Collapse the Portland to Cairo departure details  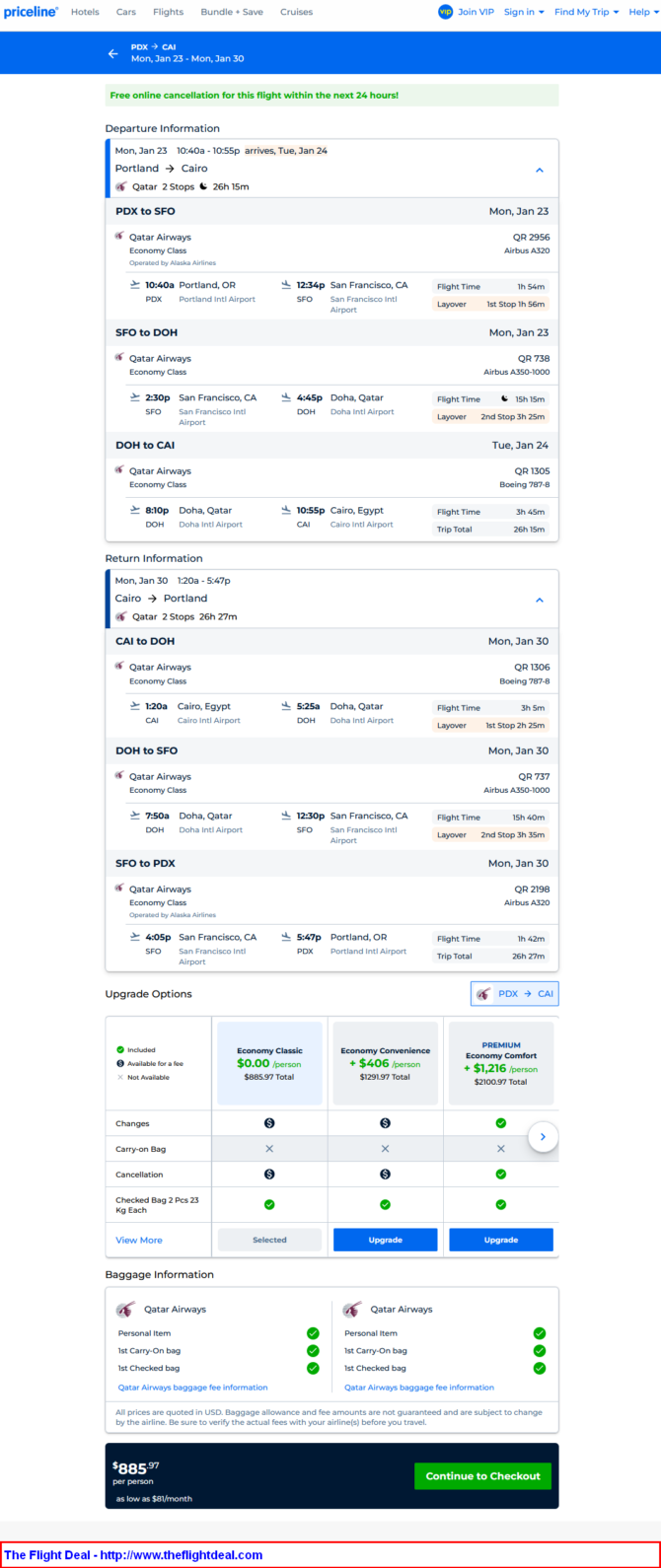click(x=540, y=170)
